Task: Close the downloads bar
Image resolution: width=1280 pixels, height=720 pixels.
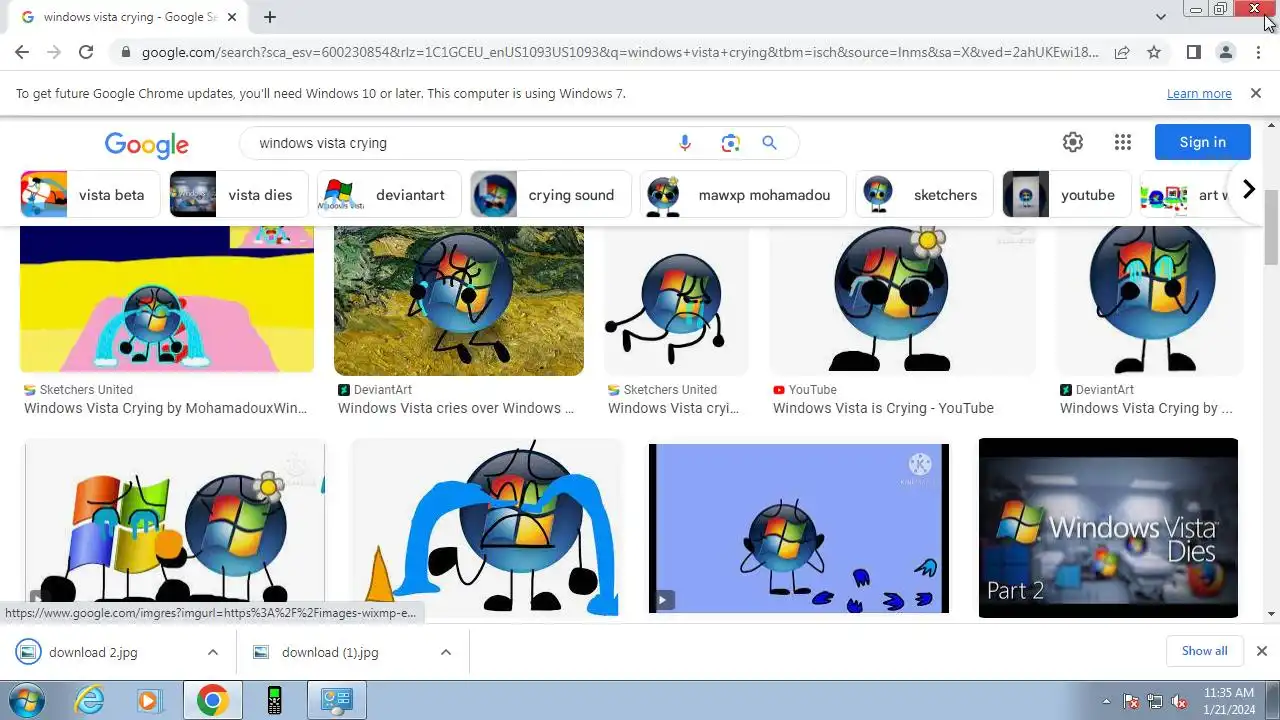Action: coord(1261,651)
